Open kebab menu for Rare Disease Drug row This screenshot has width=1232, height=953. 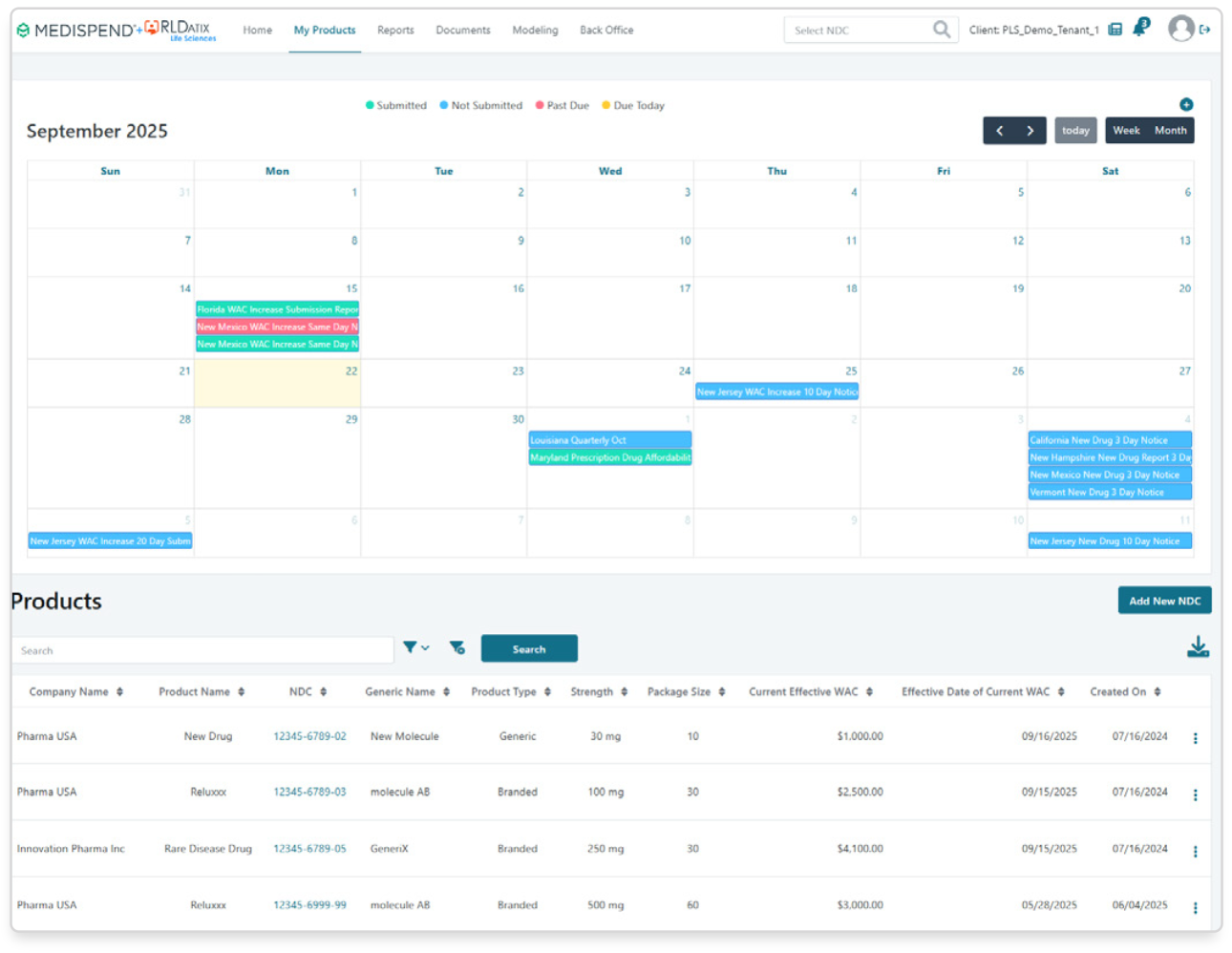1195,851
